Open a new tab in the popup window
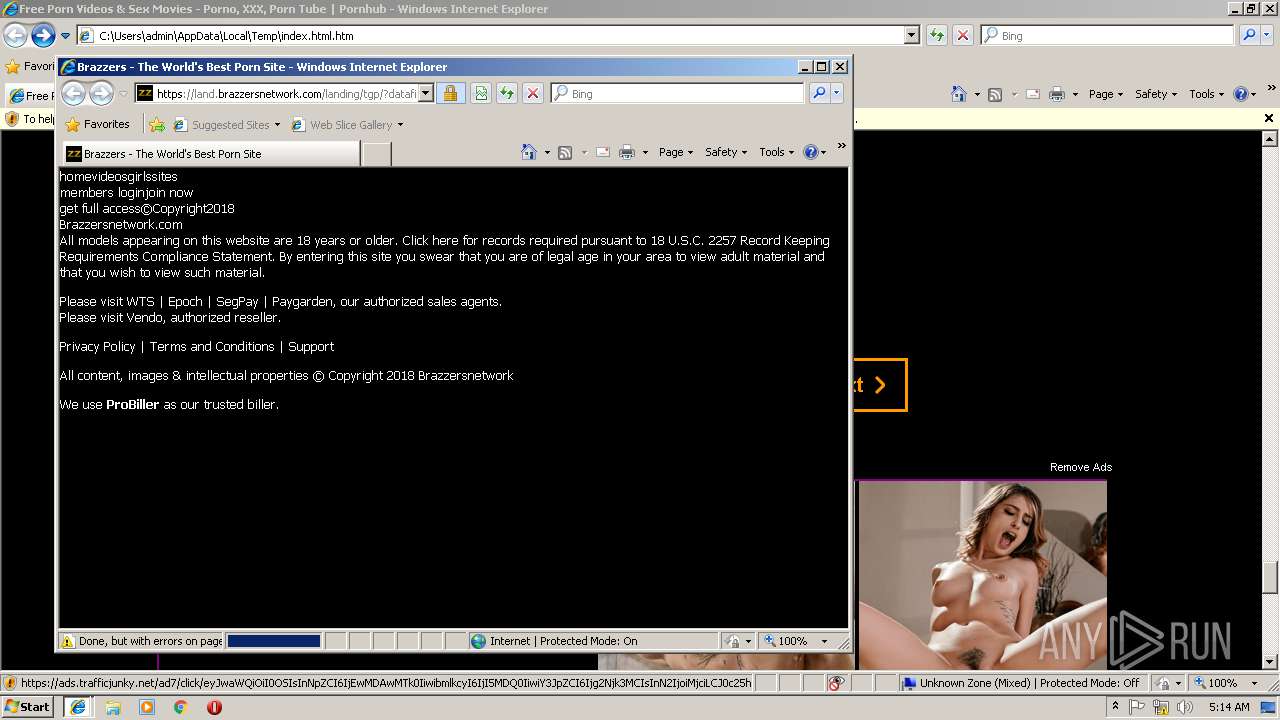Viewport: 1280px width, 720px height. (376, 154)
